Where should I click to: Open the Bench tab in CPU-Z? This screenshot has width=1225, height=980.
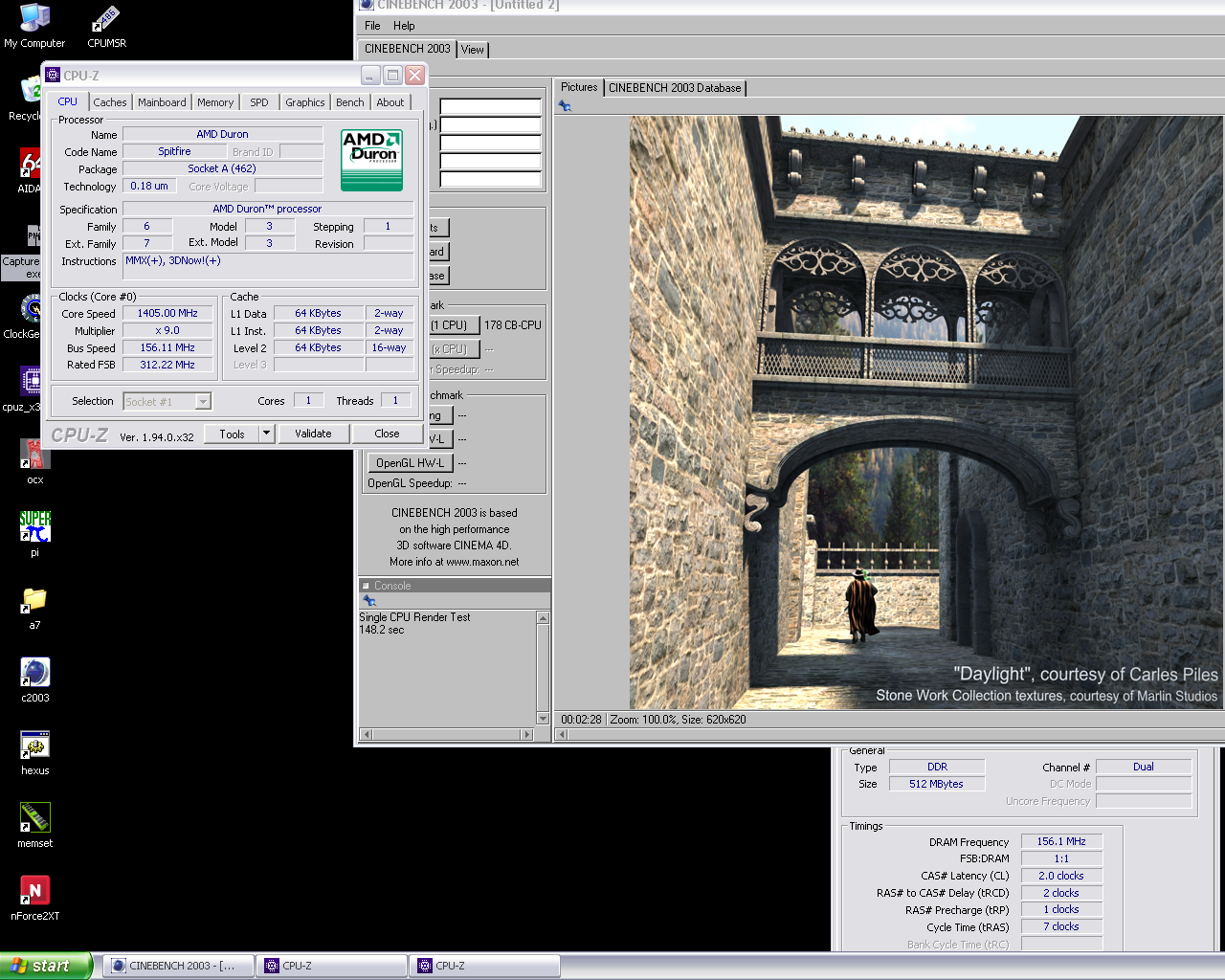click(x=350, y=102)
